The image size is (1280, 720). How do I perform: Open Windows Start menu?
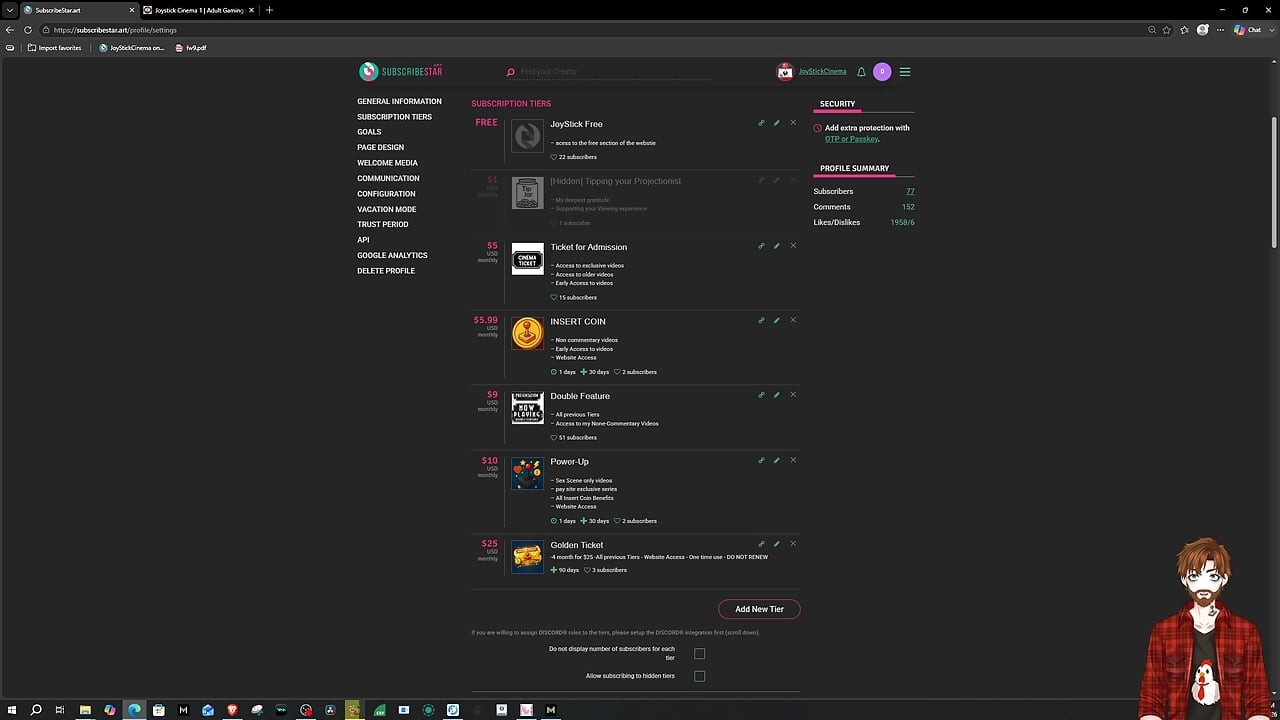(12, 710)
